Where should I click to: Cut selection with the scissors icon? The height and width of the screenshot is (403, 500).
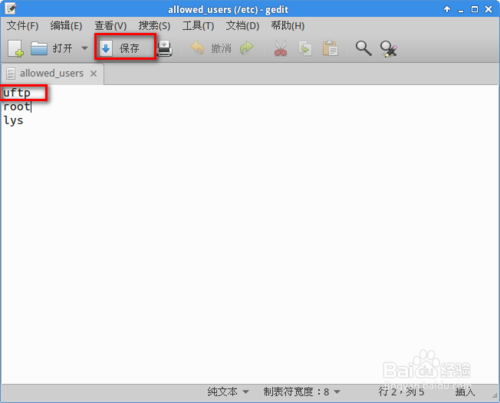(x=280, y=49)
